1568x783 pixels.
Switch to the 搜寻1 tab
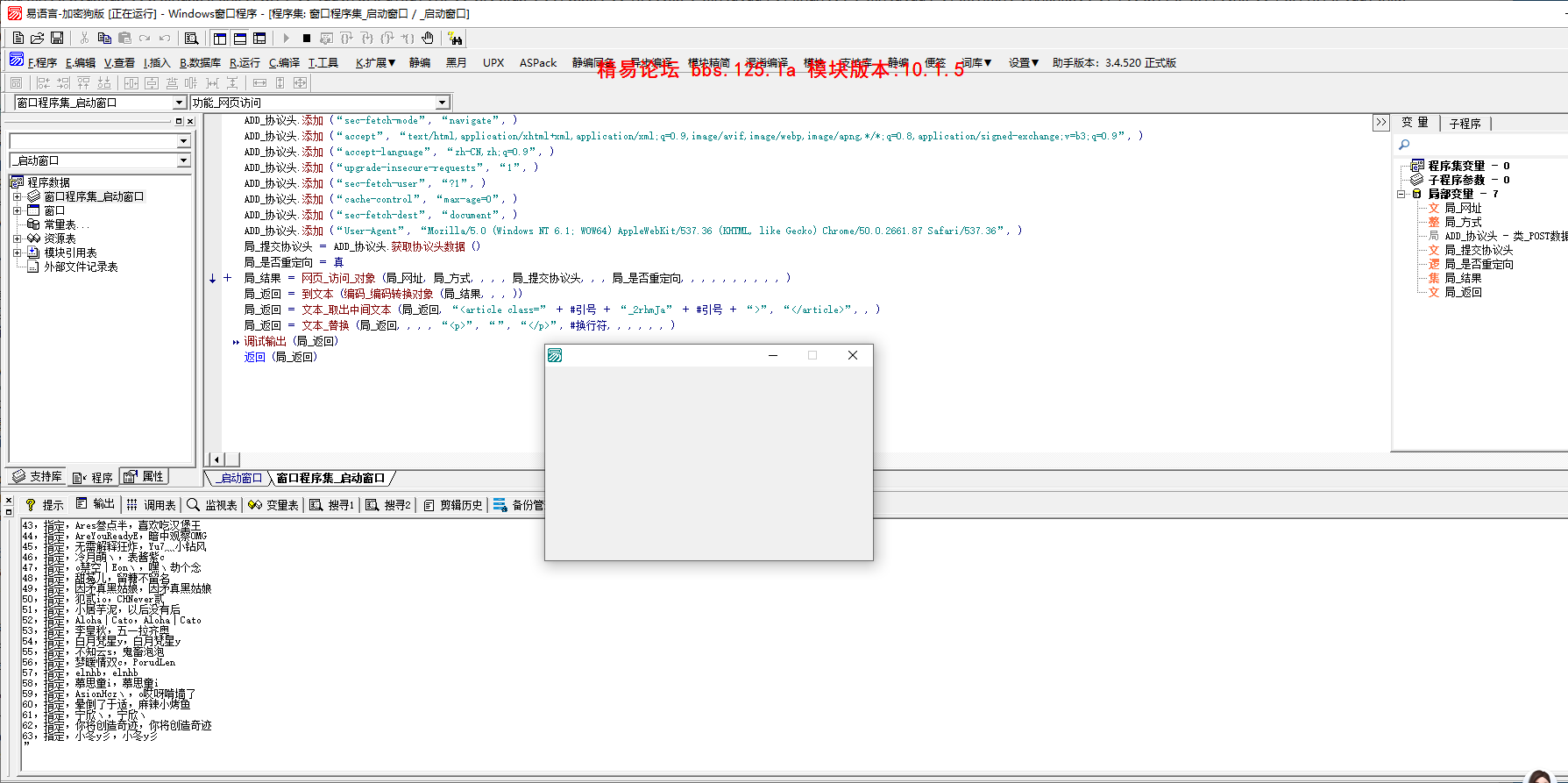coord(332,504)
